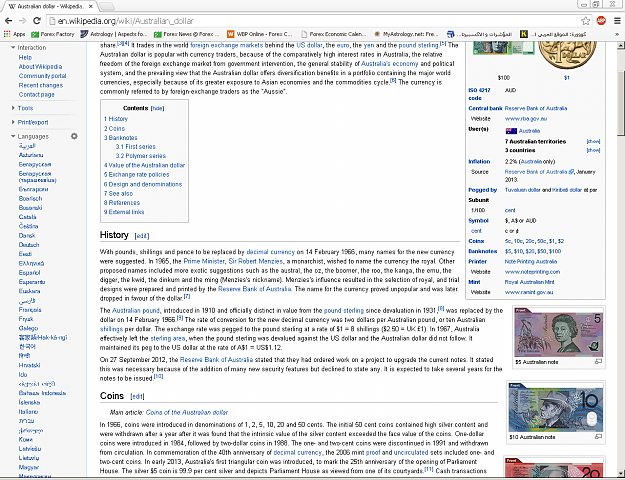Bookmark this page with star icon
Screen dimensions: 625x480
(585, 21)
